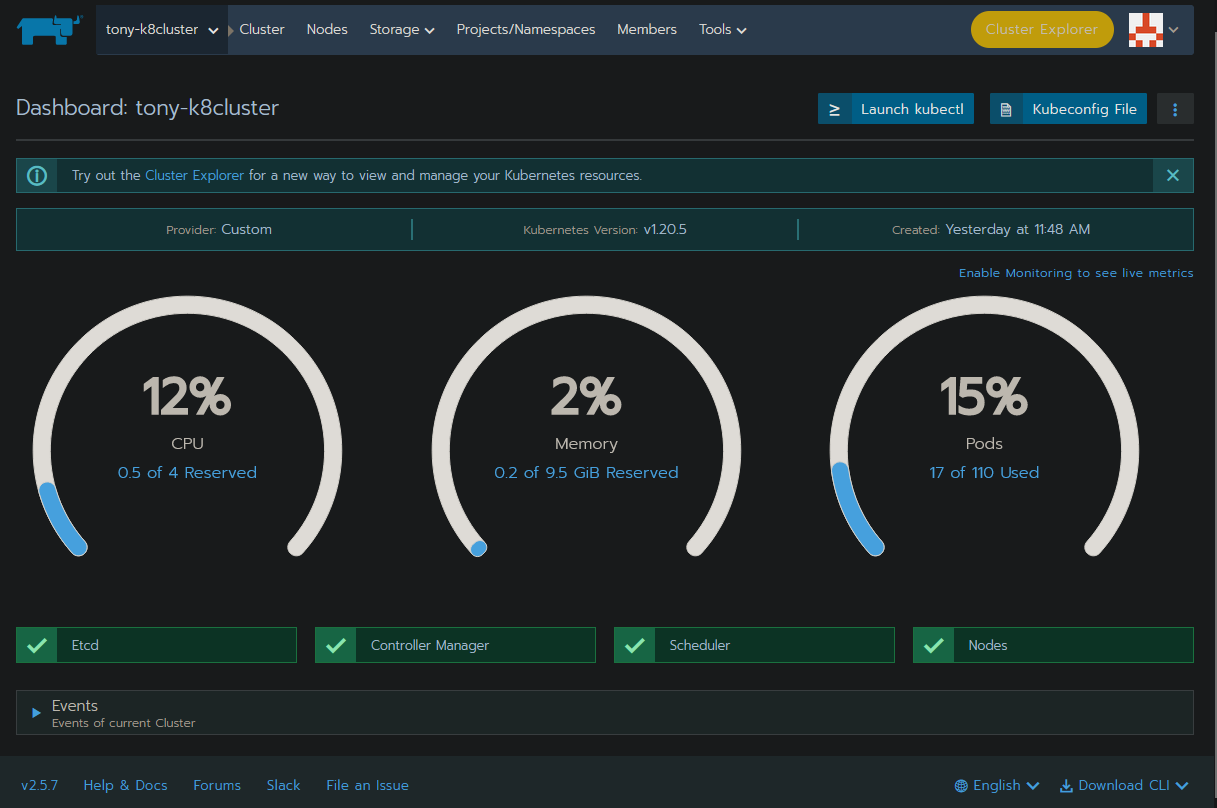Screen dimensions: 1217x808
Task: Open the tony-k8cluster cluster selector dropdown
Action: point(162,29)
